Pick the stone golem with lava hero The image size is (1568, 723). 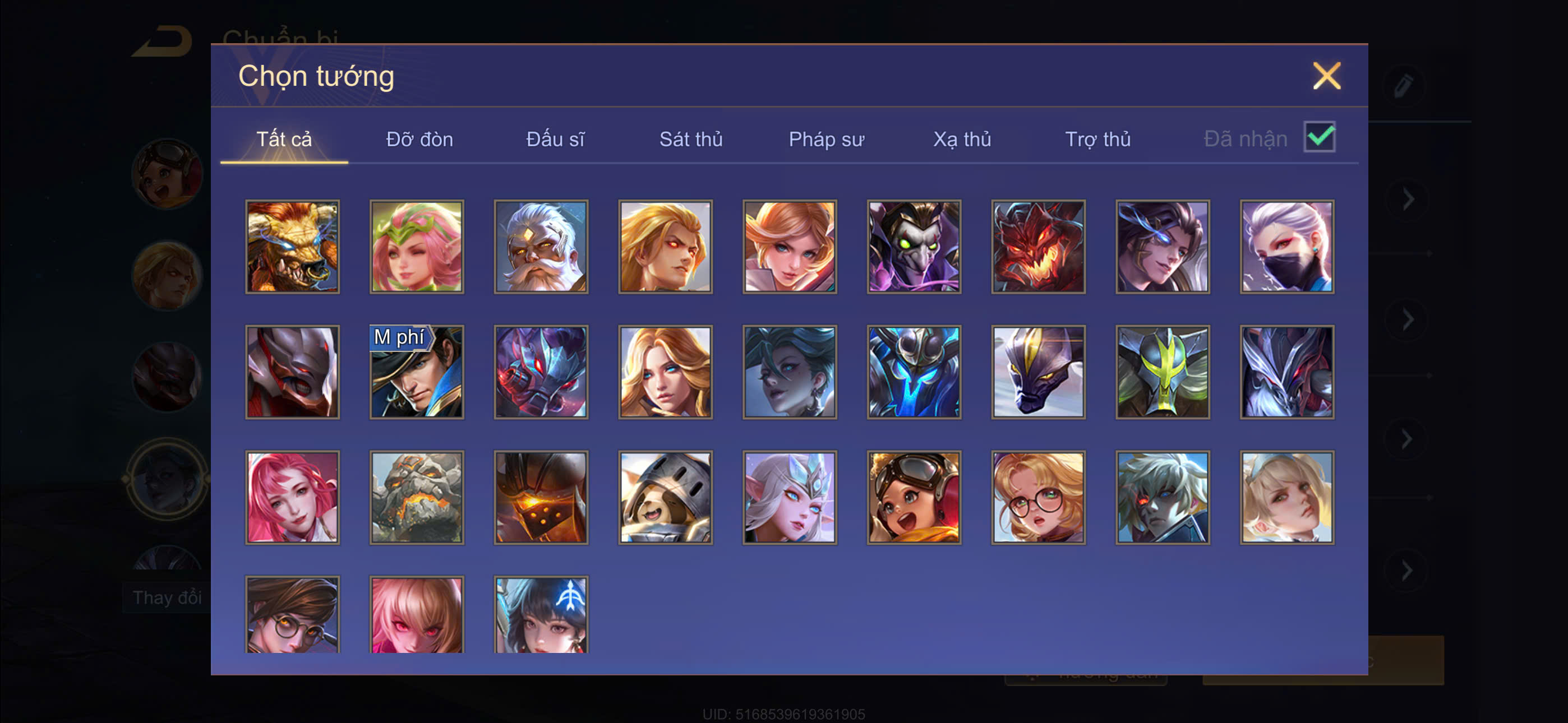[x=416, y=497]
